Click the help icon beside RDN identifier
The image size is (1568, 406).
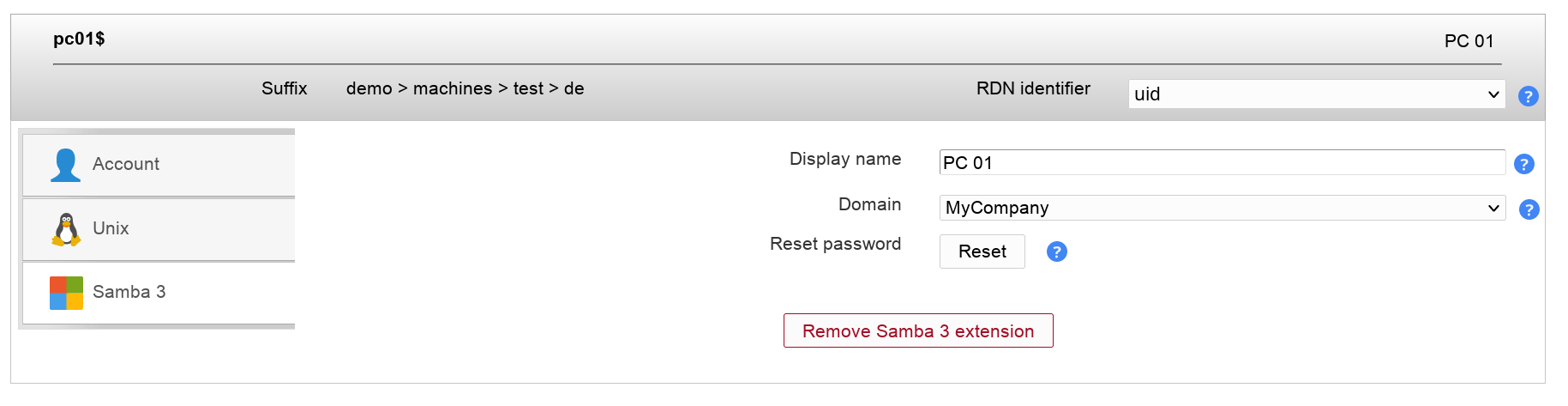(1528, 96)
